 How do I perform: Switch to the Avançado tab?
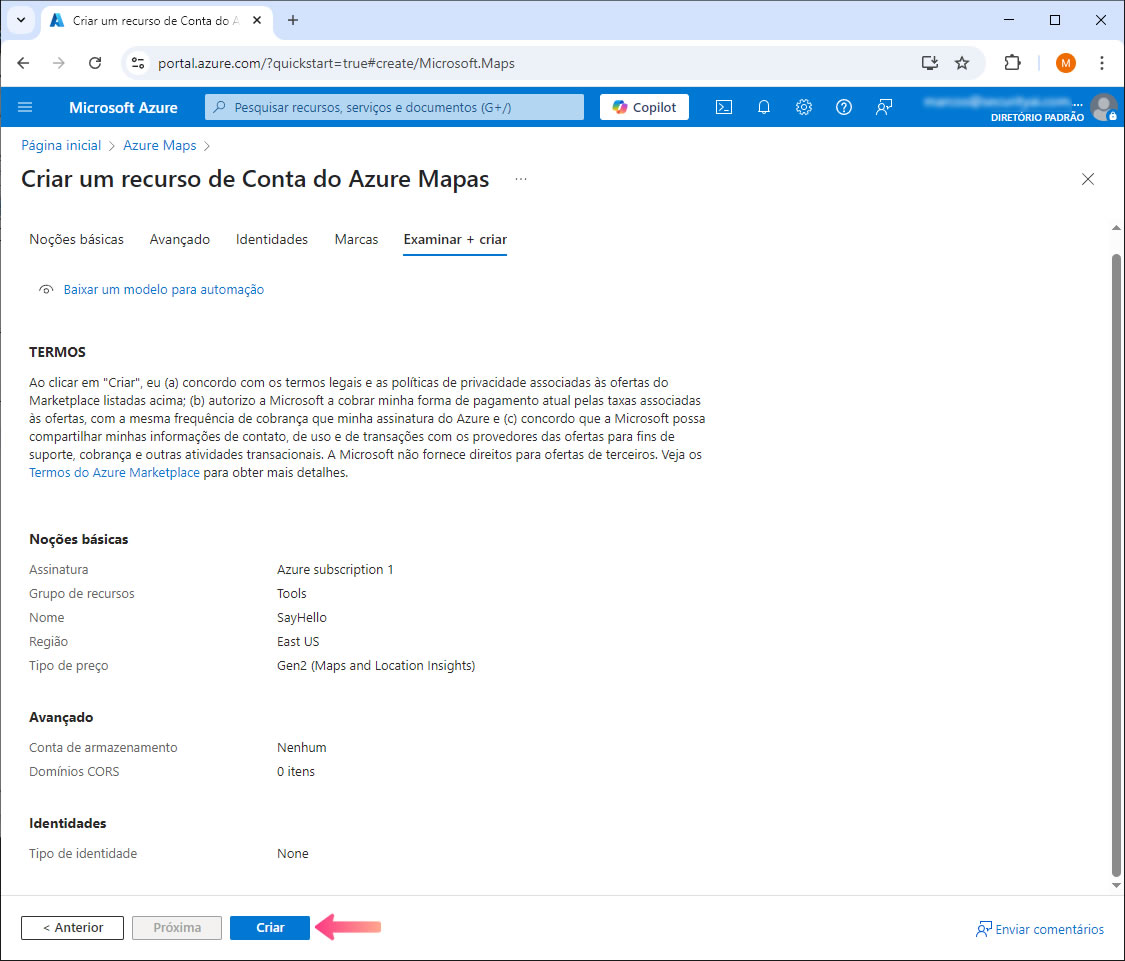tap(179, 239)
